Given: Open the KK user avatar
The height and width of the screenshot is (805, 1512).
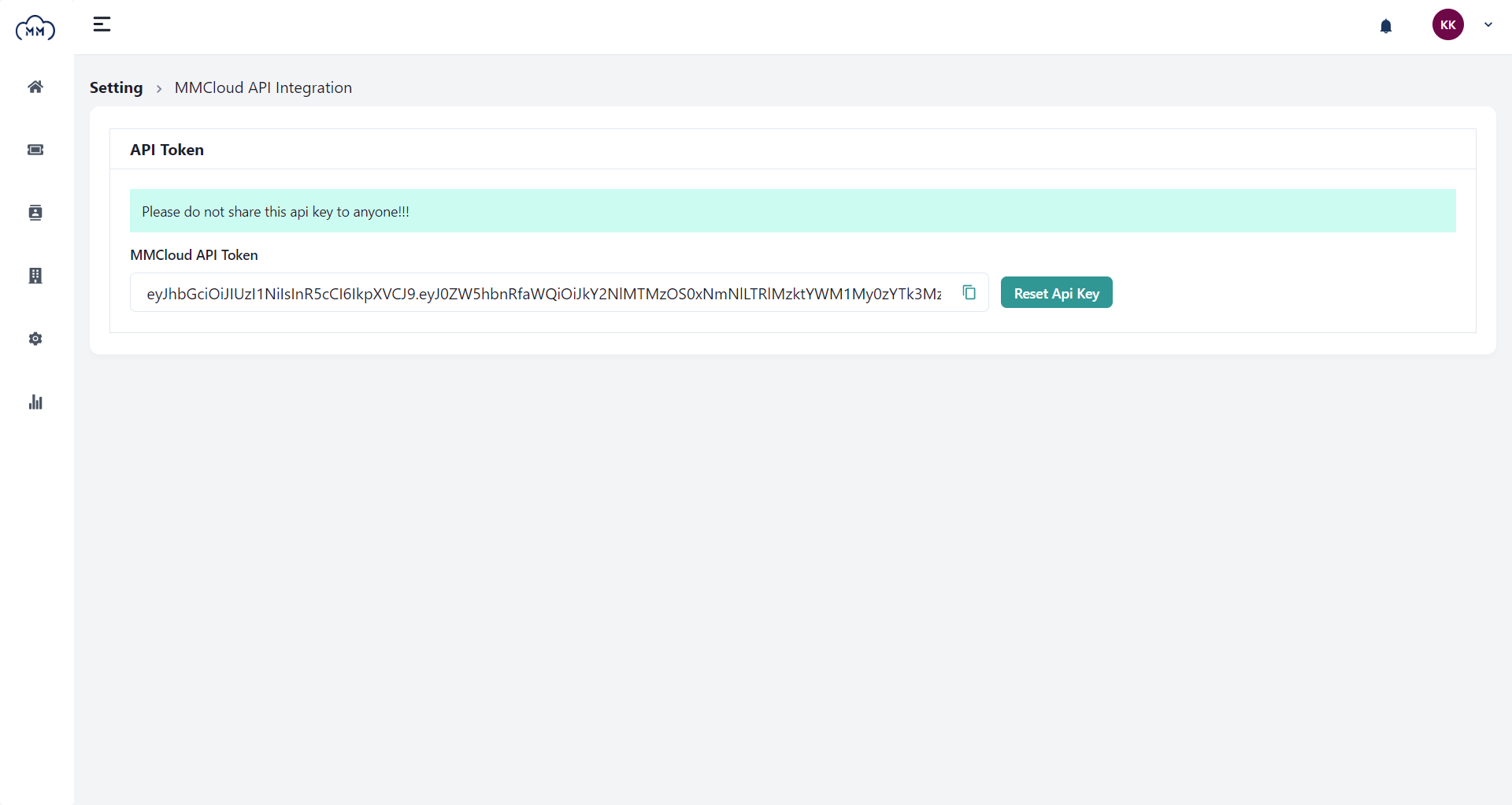Looking at the screenshot, I should tap(1447, 24).
